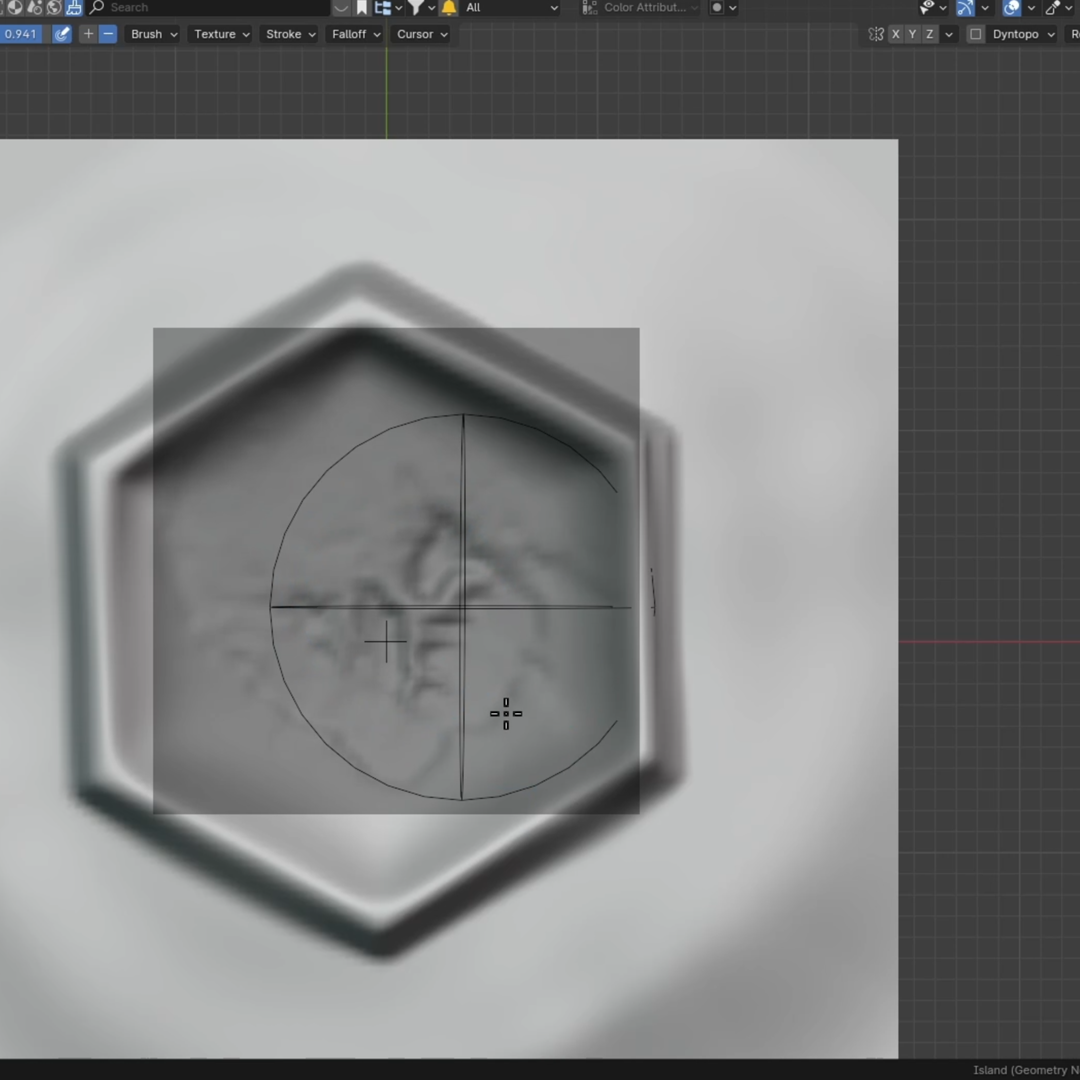
Task: Enable Dyntopo sculpting
Action: point(975,34)
